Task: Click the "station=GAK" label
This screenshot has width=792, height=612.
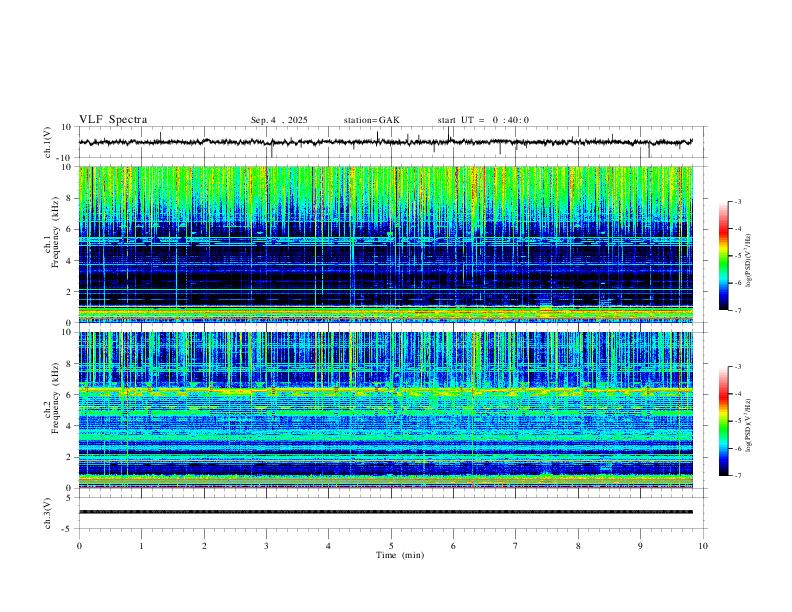Action: click(x=371, y=120)
